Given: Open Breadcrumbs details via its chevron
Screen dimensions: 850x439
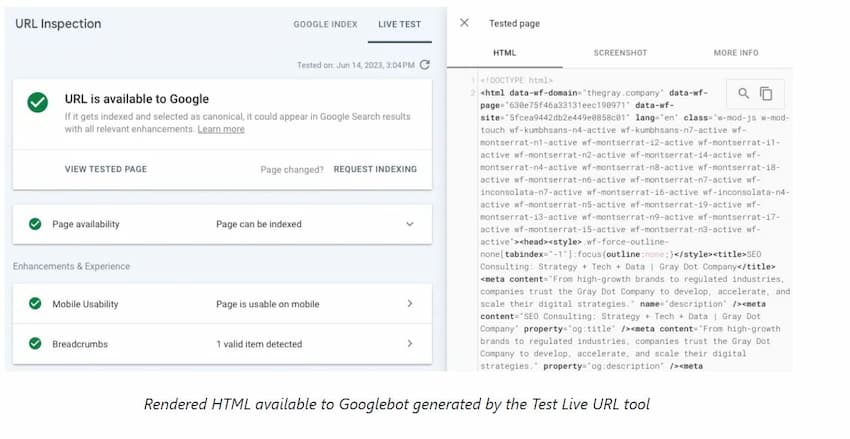Looking at the screenshot, I should (x=409, y=344).
